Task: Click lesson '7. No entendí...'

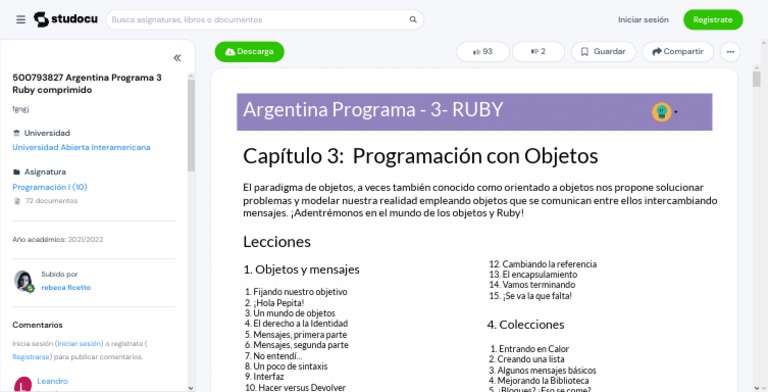Action: point(273,356)
